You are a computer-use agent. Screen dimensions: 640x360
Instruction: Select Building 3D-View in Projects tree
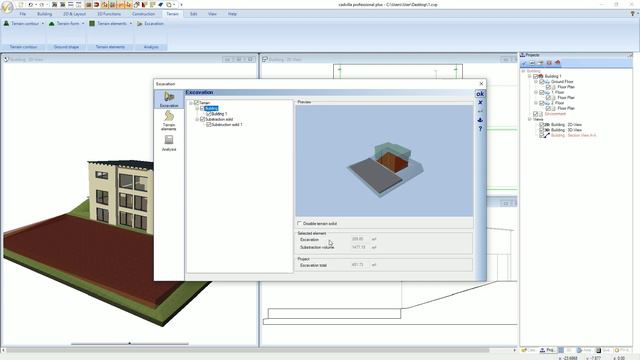coord(567,130)
